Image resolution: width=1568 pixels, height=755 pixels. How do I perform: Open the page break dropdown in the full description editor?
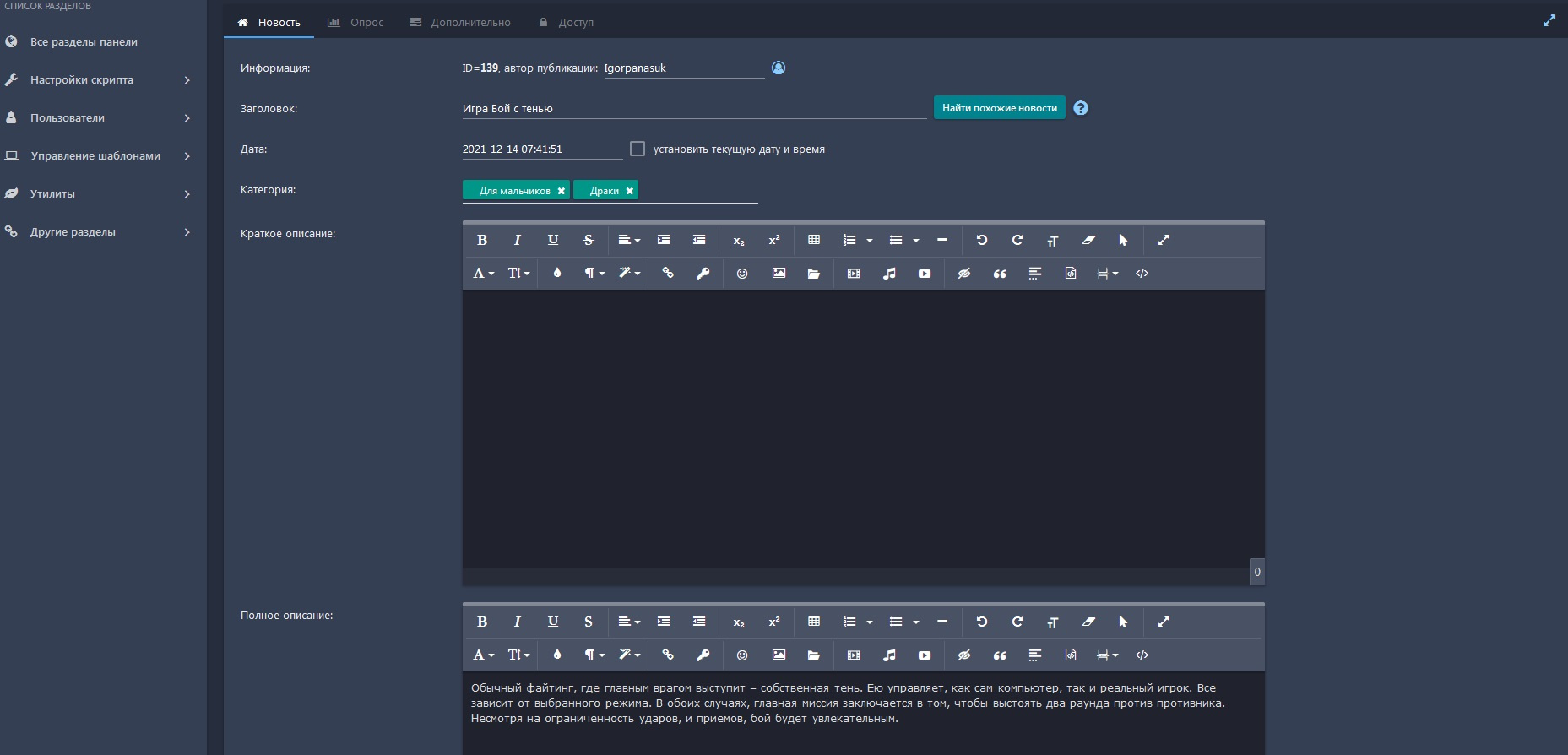1107,655
